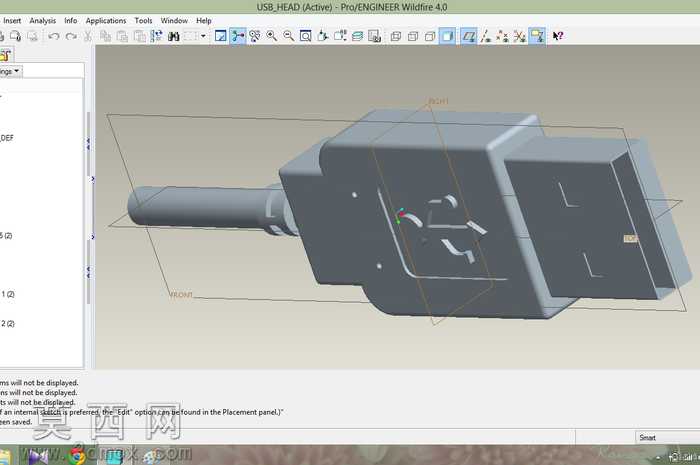Click the Chrome icon in taskbar

[x=77, y=456]
